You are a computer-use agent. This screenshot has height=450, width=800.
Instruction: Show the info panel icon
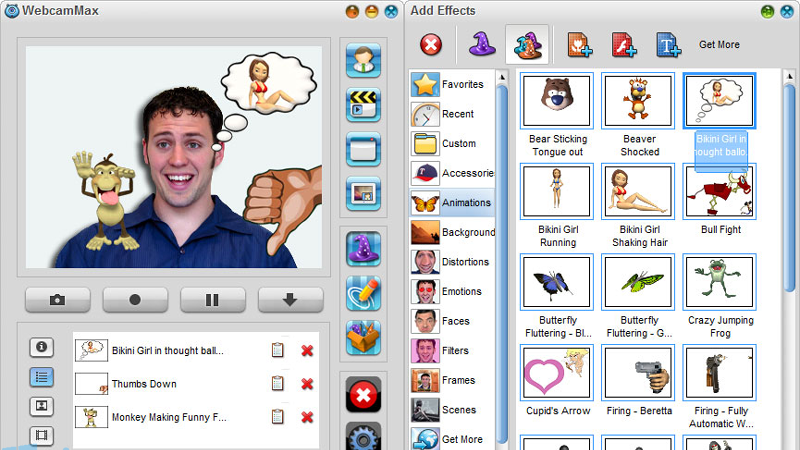click(x=41, y=347)
